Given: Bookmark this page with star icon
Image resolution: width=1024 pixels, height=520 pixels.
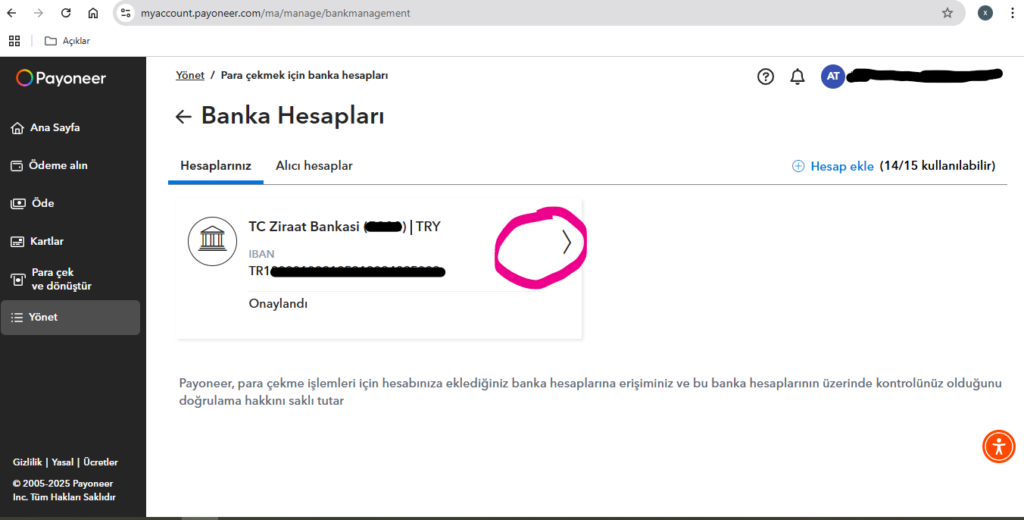Looking at the screenshot, I should pos(947,13).
